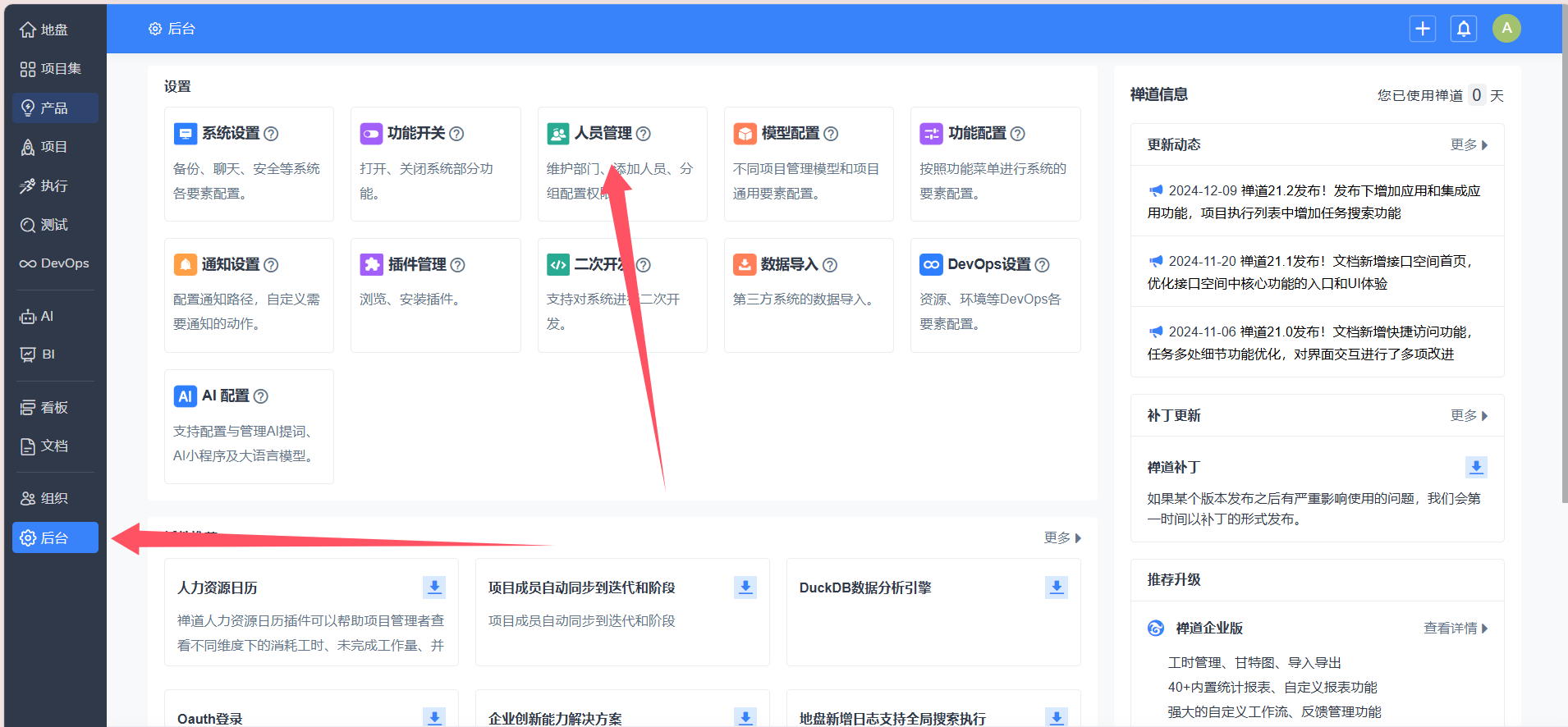
Task: Navigate to 执行 in sidebar
Action: click(x=55, y=186)
